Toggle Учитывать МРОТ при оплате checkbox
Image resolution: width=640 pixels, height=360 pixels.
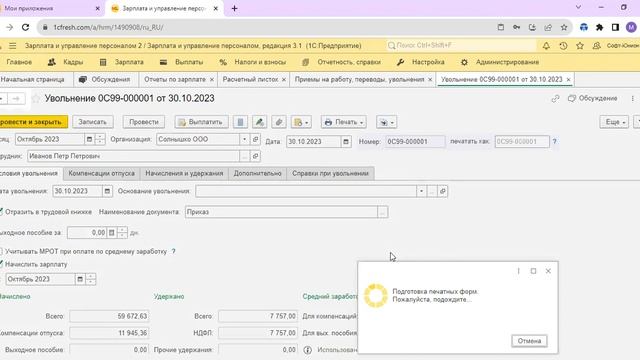[1, 251]
